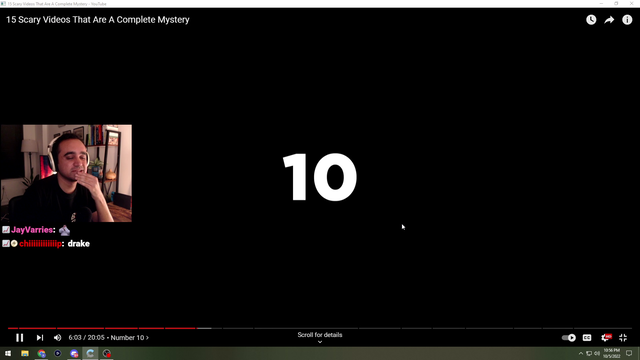Image resolution: width=640 pixels, height=360 pixels.
Task: Show video info cards
Action: [627, 20]
